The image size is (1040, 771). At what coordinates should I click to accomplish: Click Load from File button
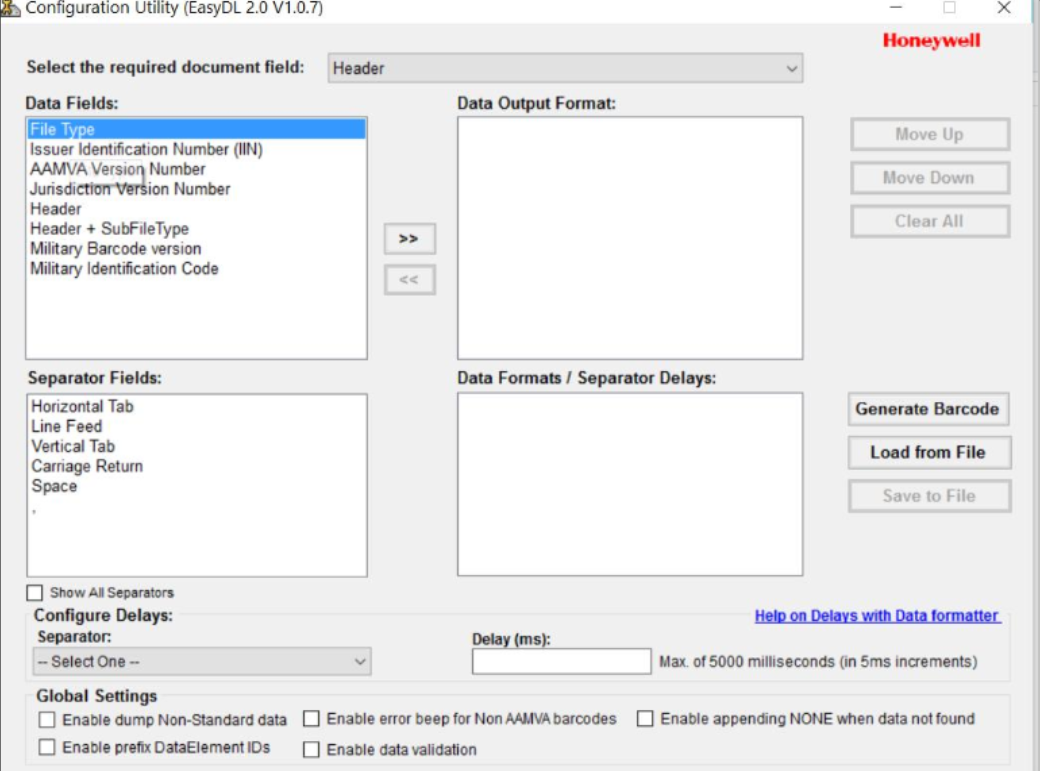928,453
